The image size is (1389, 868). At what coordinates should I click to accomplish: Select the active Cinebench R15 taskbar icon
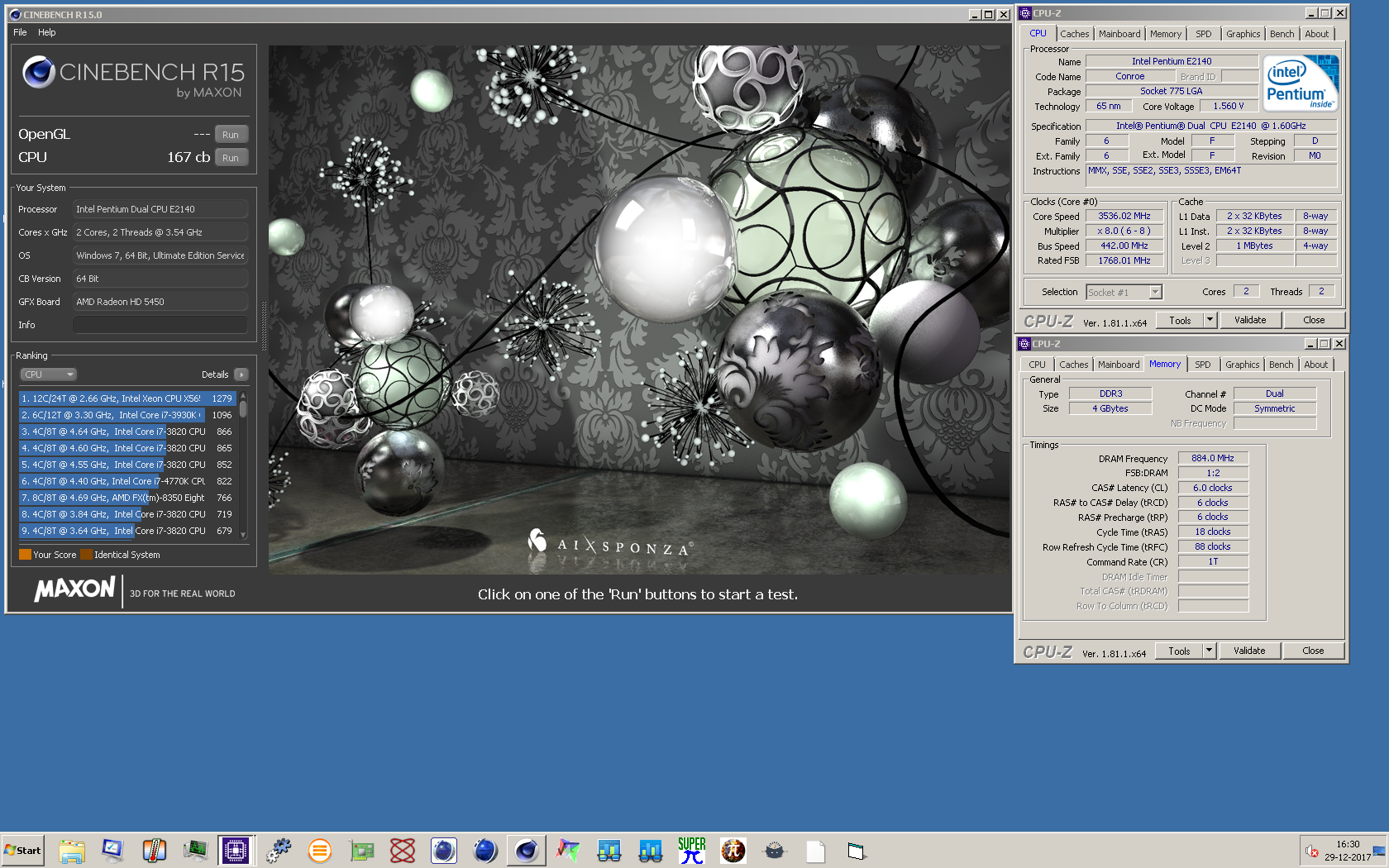527,851
